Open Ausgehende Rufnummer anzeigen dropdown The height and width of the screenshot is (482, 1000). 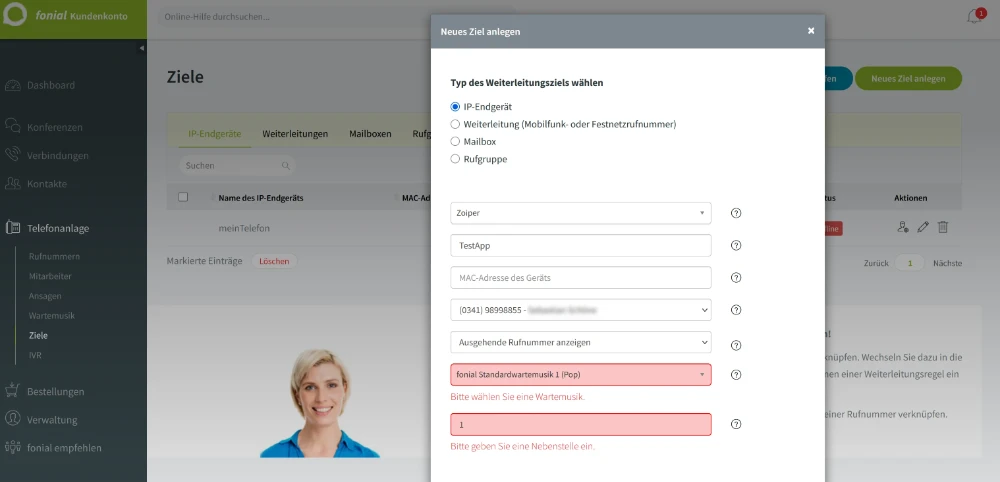pos(581,342)
